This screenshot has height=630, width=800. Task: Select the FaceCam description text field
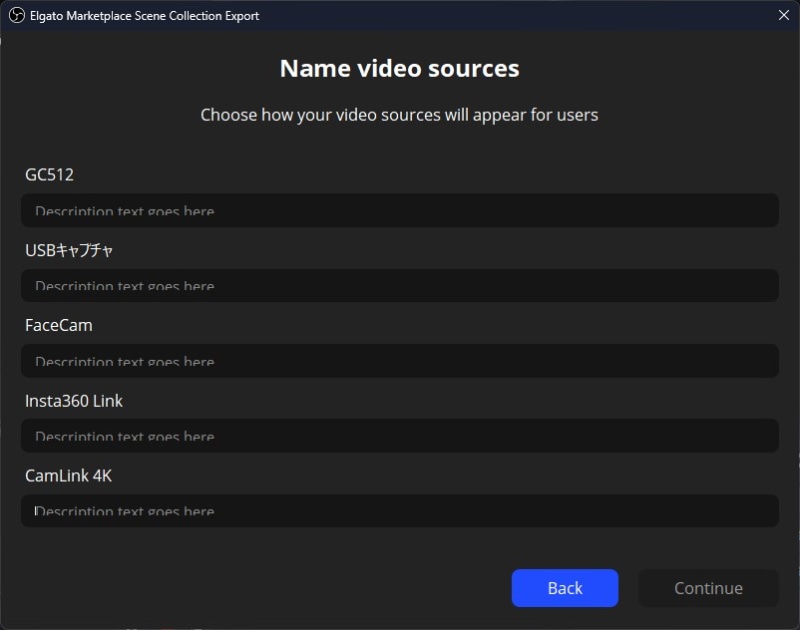pos(399,361)
